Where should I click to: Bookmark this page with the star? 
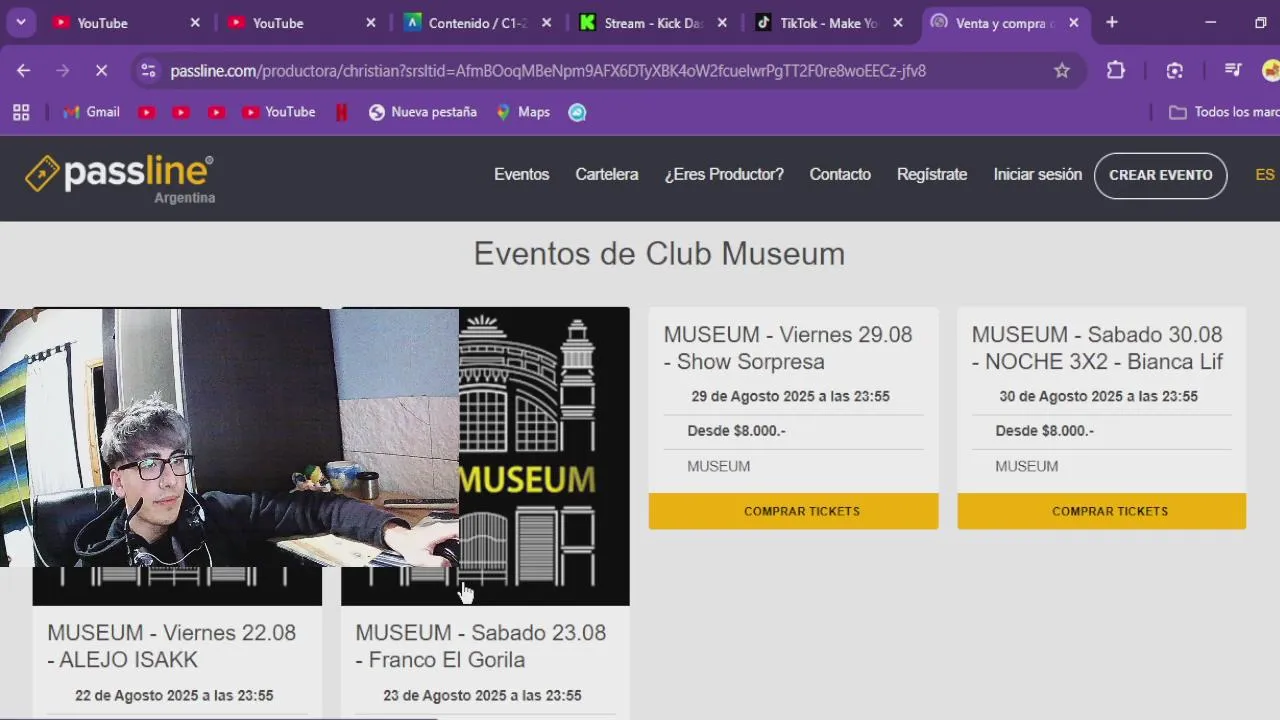click(1062, 70)
